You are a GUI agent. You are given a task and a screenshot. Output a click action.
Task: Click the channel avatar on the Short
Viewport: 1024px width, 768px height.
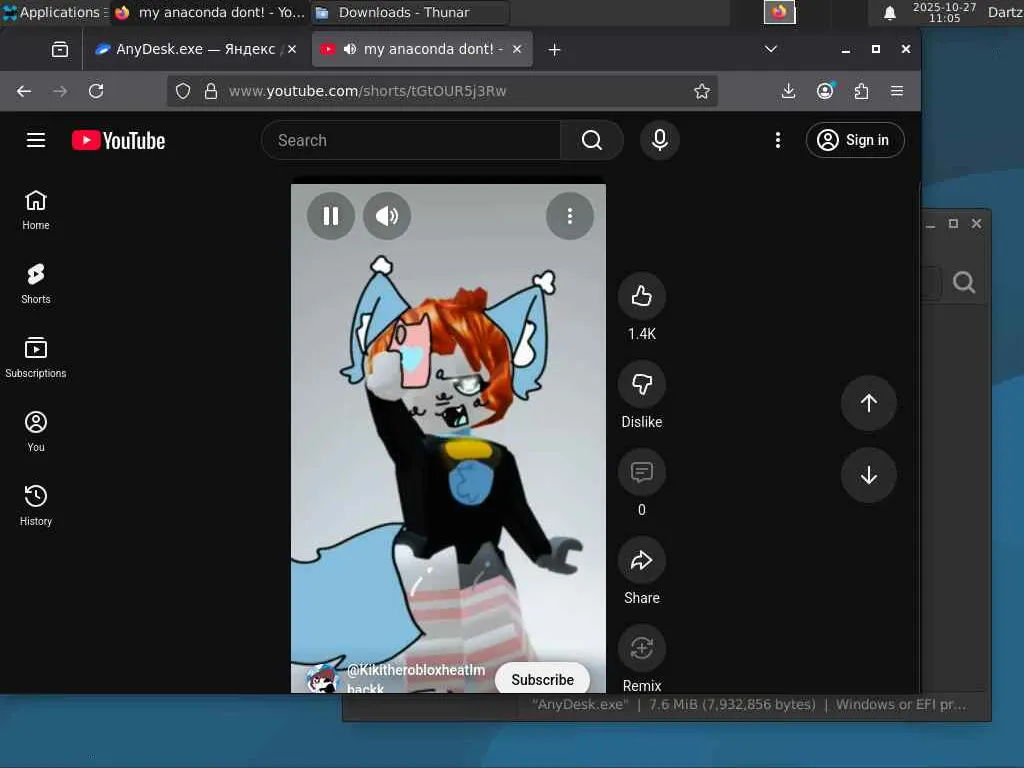322,679
